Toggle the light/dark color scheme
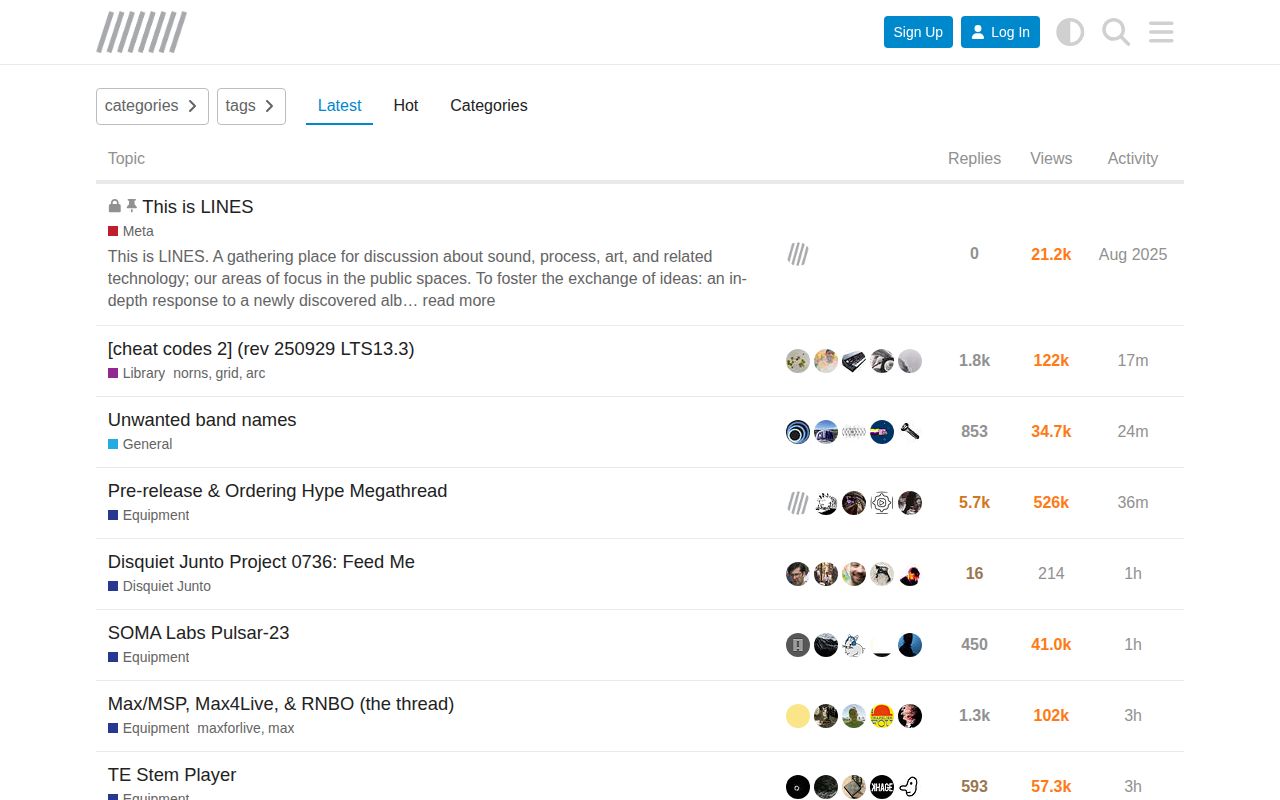 click(1070, 32)
